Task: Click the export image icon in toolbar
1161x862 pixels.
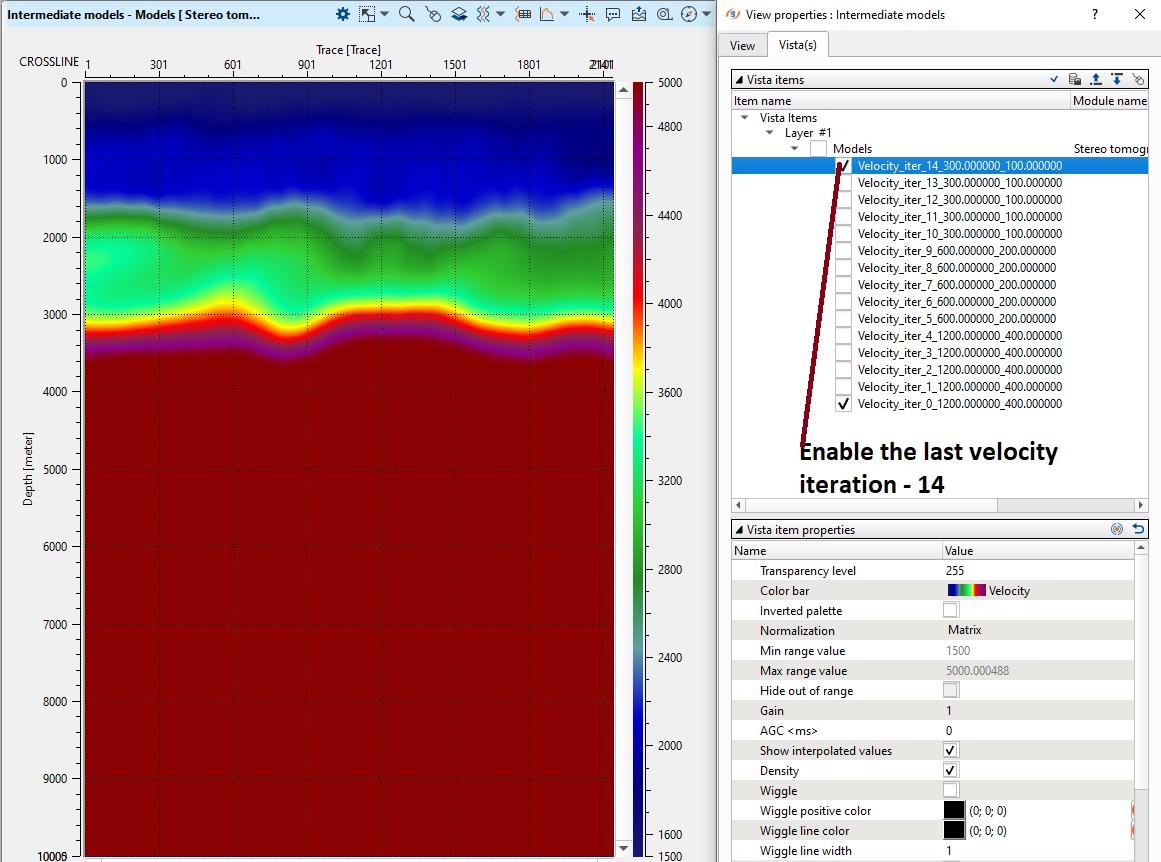Action: coord(639,14)
